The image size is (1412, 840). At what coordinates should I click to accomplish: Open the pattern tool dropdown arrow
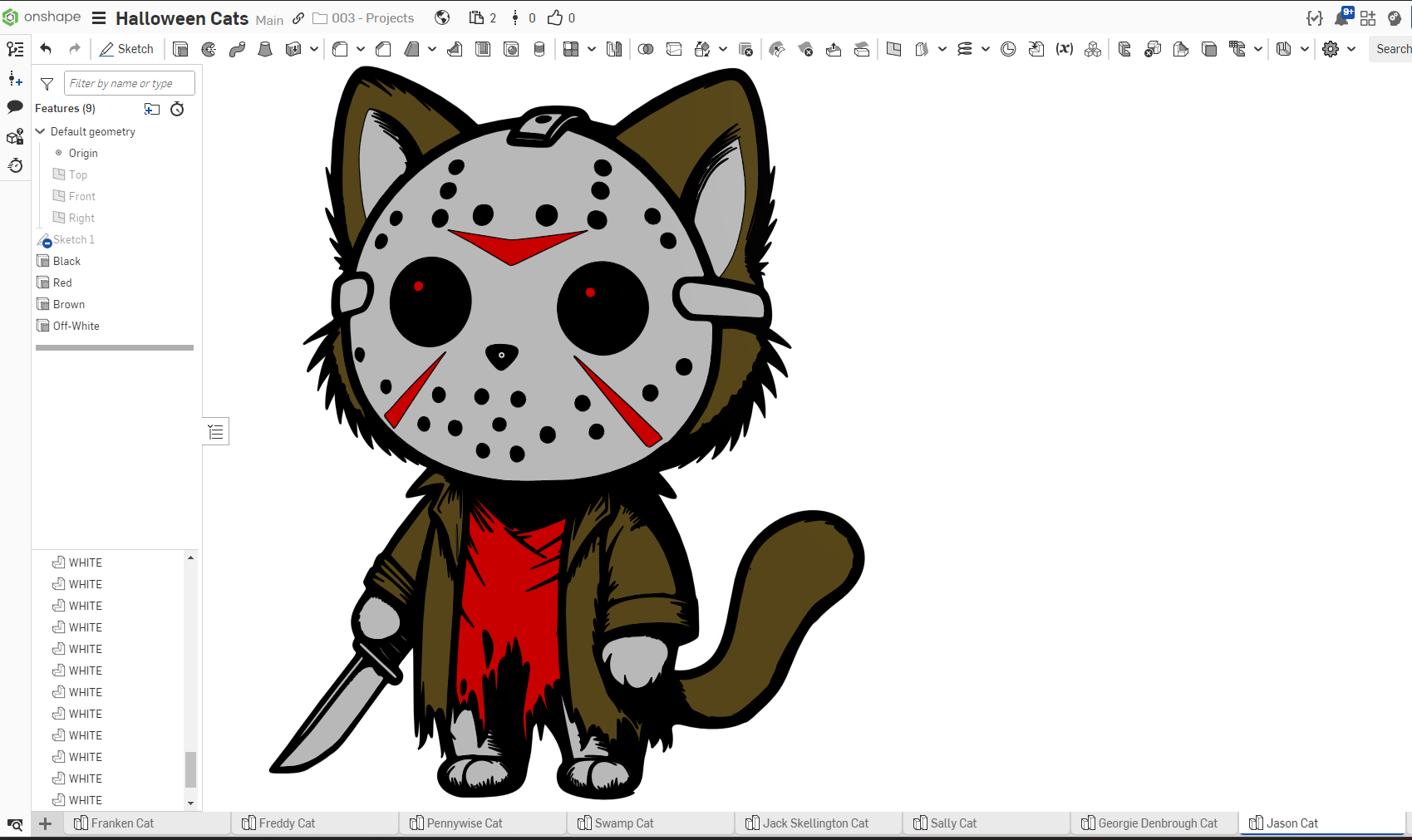pos(592,49)
